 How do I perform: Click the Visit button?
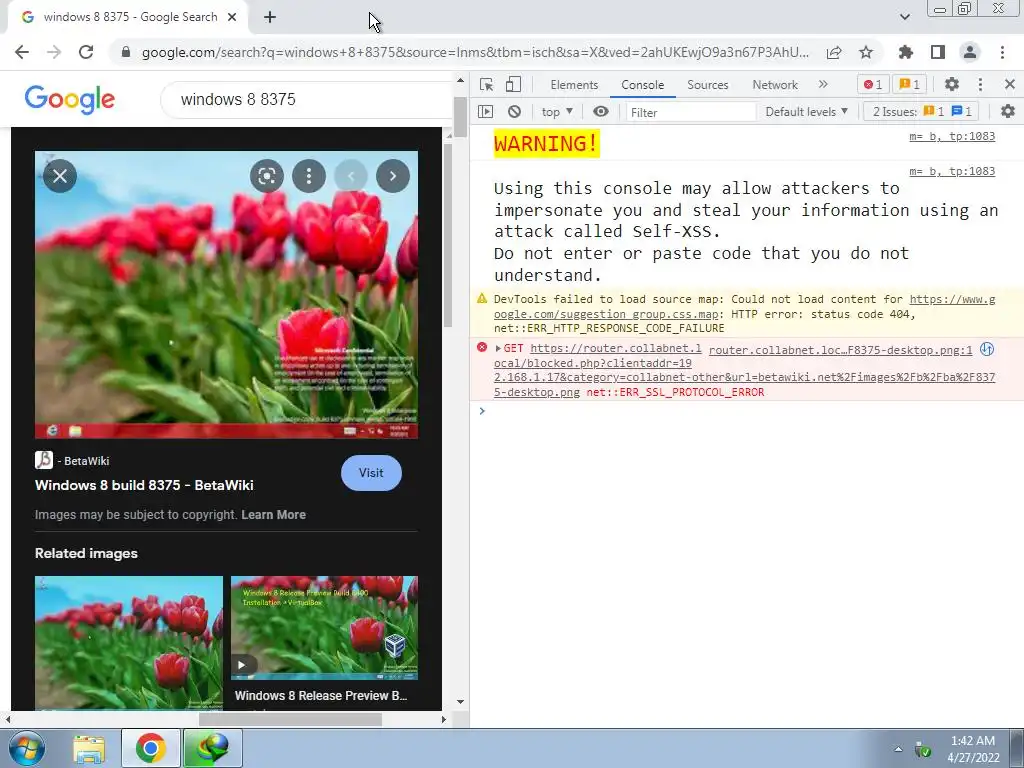371,473
